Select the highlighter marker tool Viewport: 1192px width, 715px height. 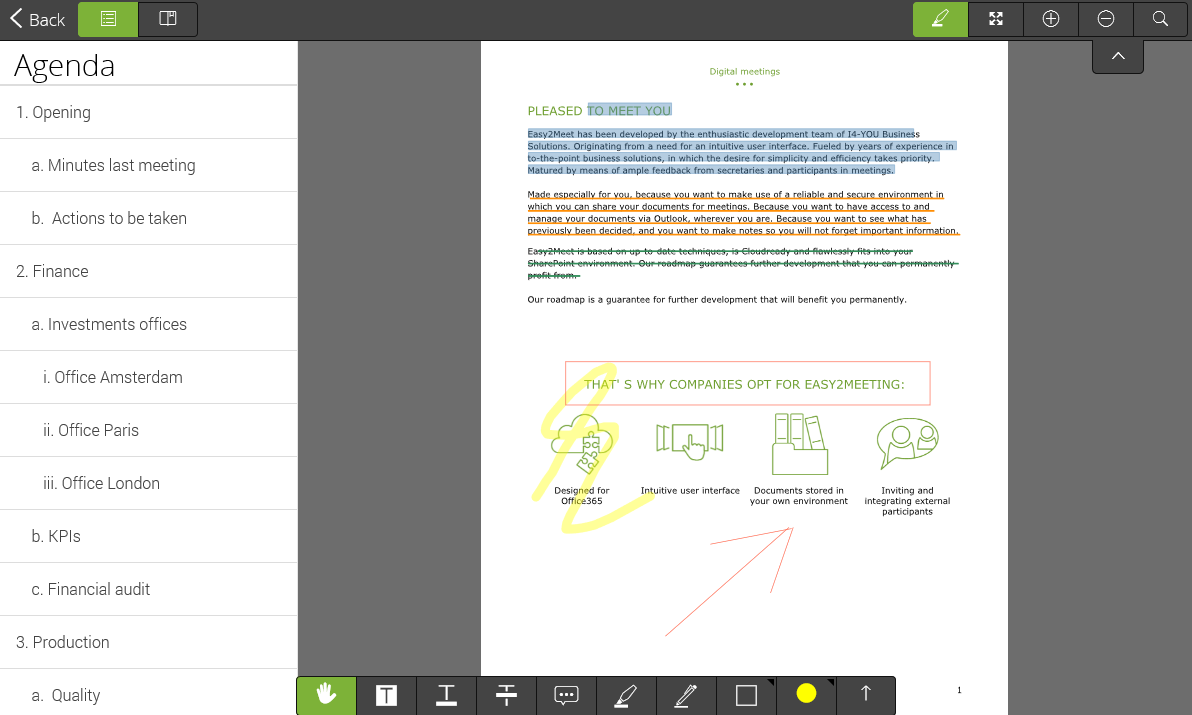[x=626, y=694]
